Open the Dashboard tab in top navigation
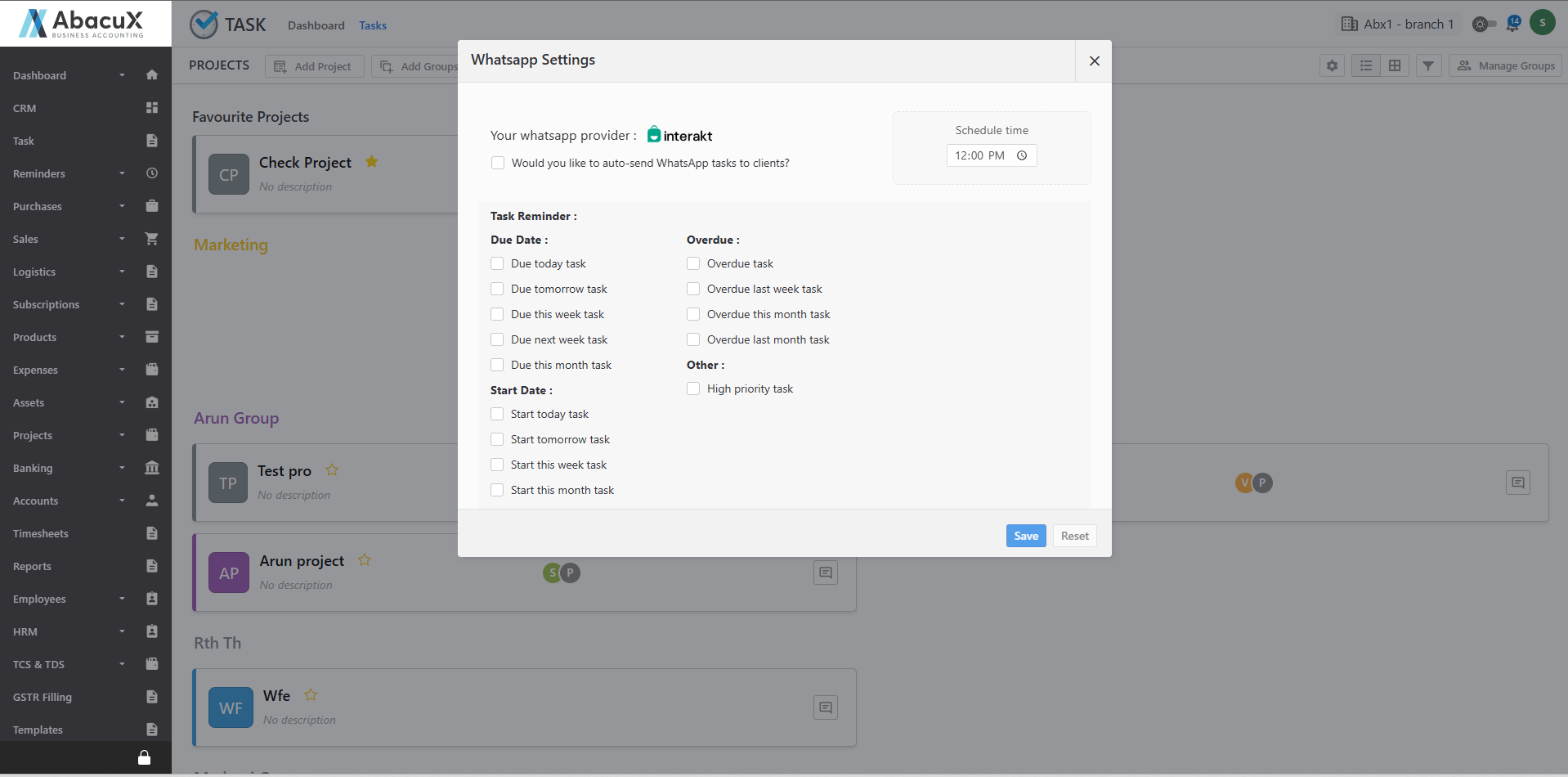Image resolution: width=1568 pixels, height=777 pixels. click(316, 25)
